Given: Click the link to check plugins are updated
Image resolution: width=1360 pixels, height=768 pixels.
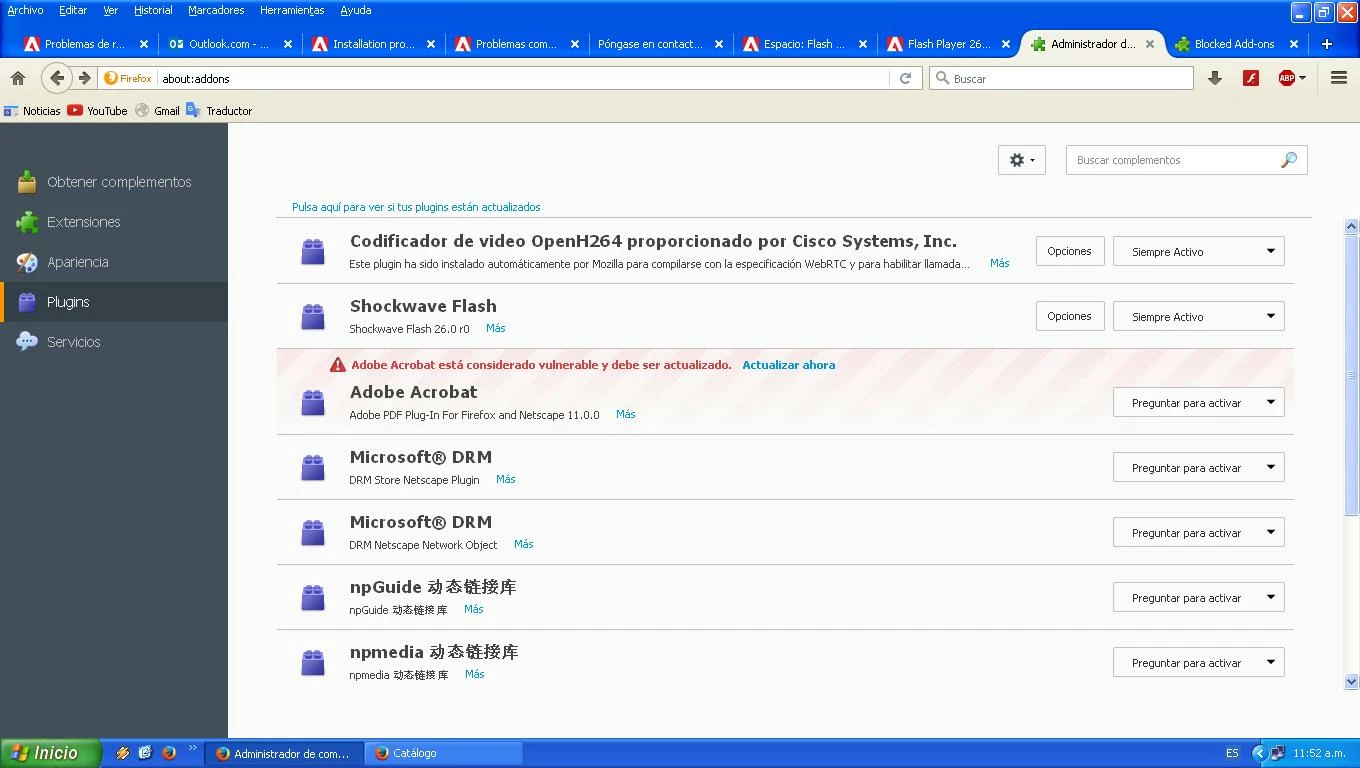Looking at the screenshot, I should click(x=416, y=207).
